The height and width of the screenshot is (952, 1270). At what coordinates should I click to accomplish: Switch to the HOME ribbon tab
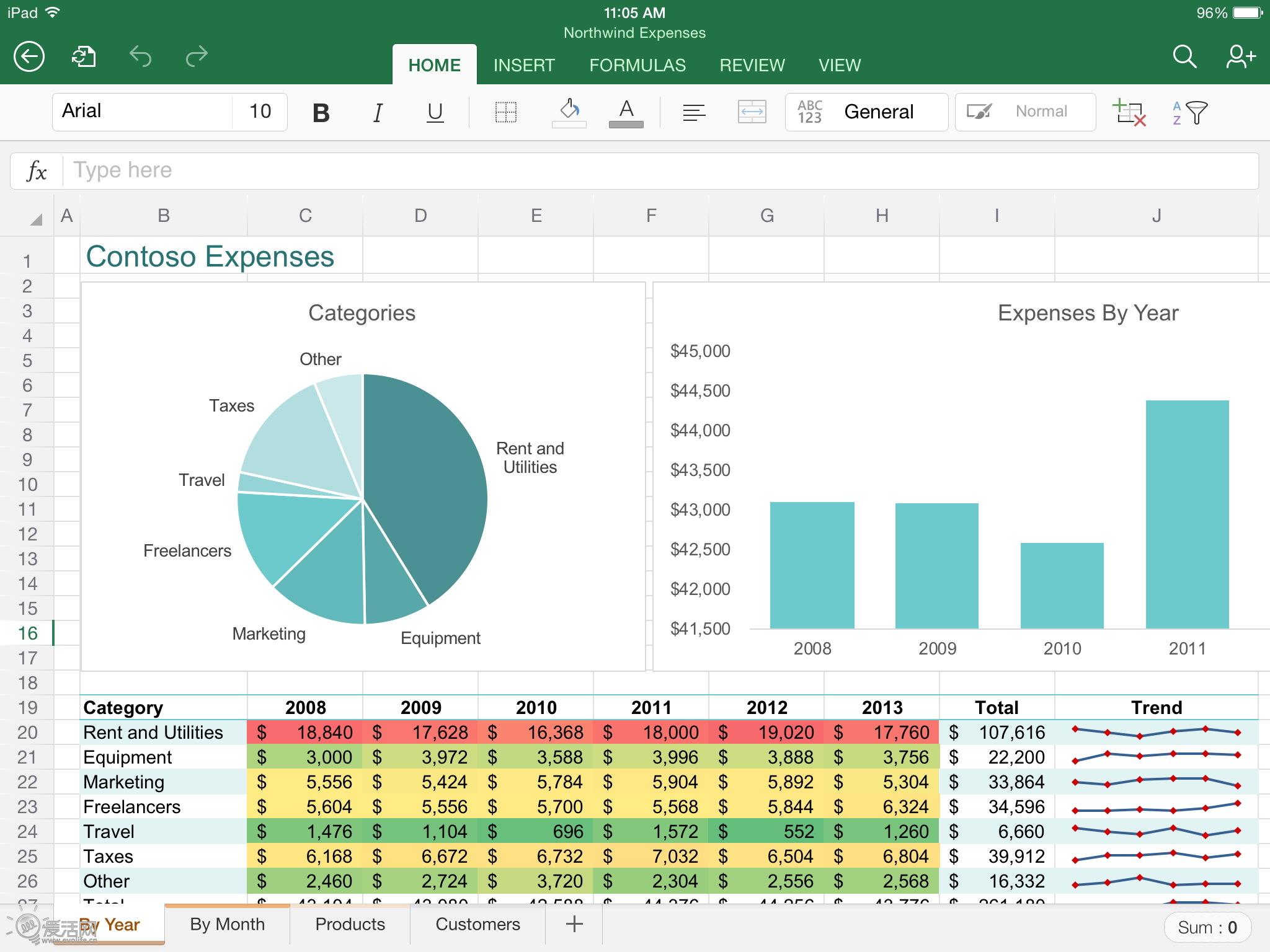pos(434,65)
